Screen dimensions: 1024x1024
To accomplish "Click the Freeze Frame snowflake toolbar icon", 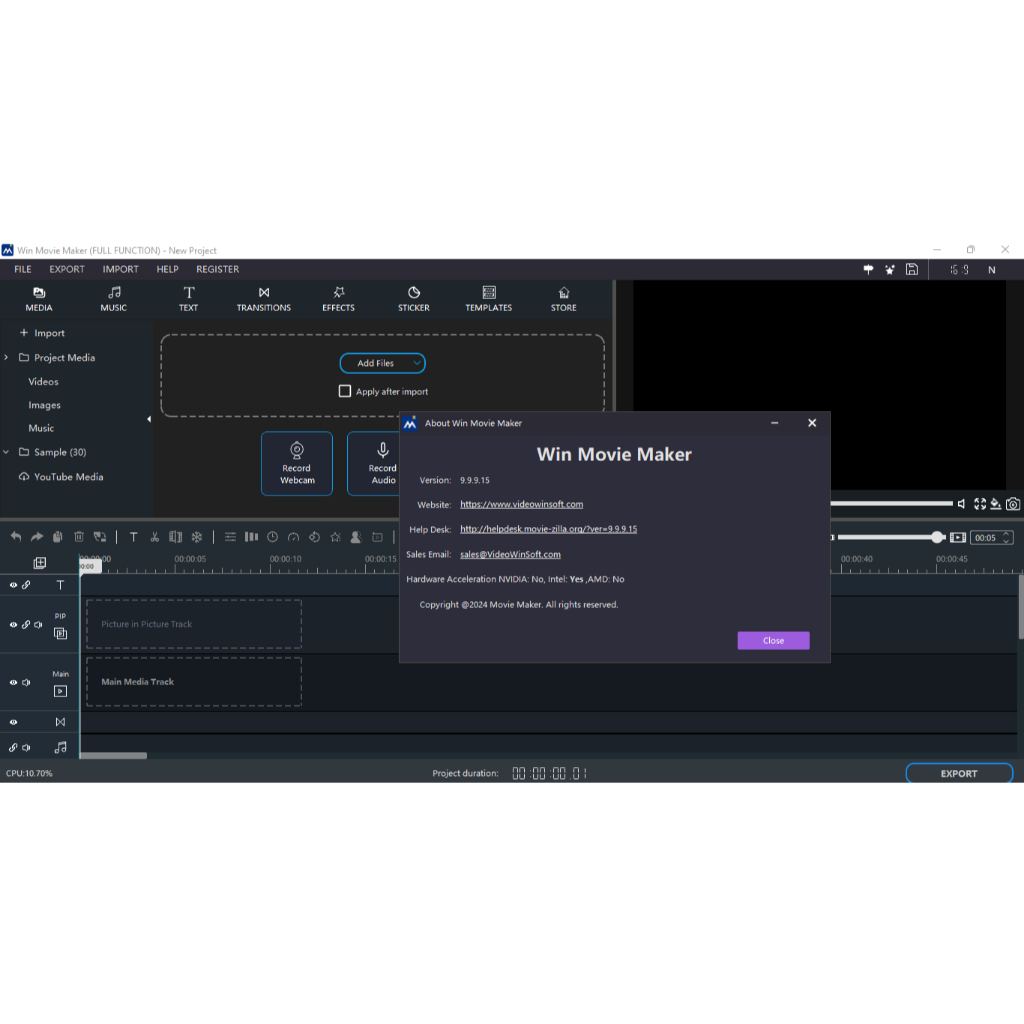I will tap(197, 537).
